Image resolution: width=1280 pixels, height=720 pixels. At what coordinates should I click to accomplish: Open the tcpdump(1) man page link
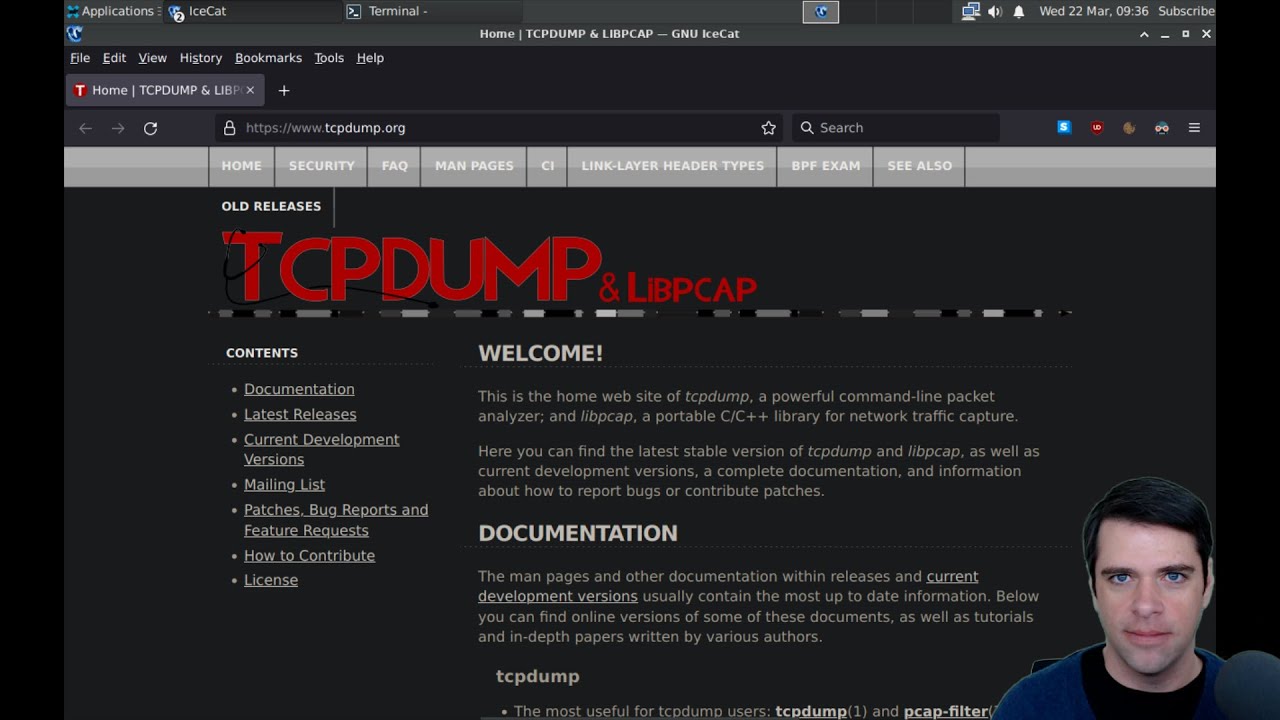click(811, 711)
